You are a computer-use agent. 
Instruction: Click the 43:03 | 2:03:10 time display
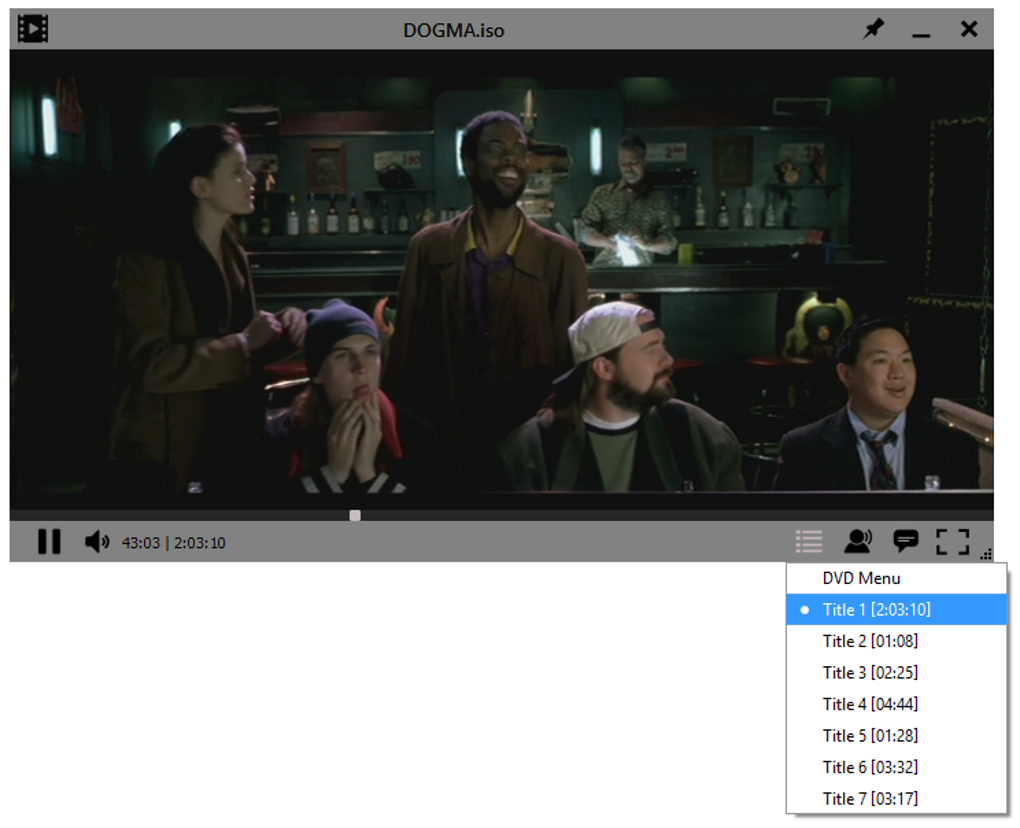click(174, 542)
